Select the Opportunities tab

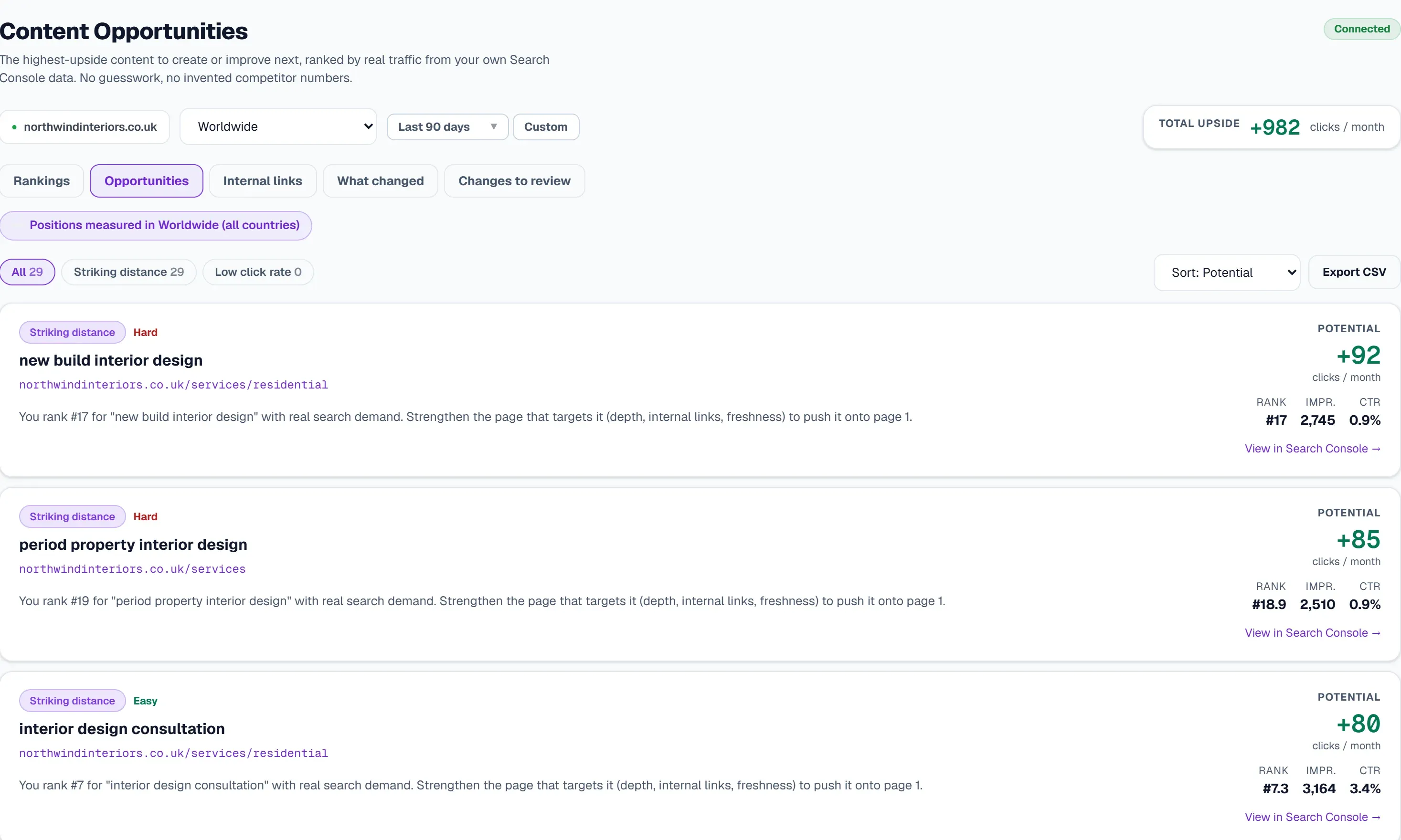coord(146,180)
